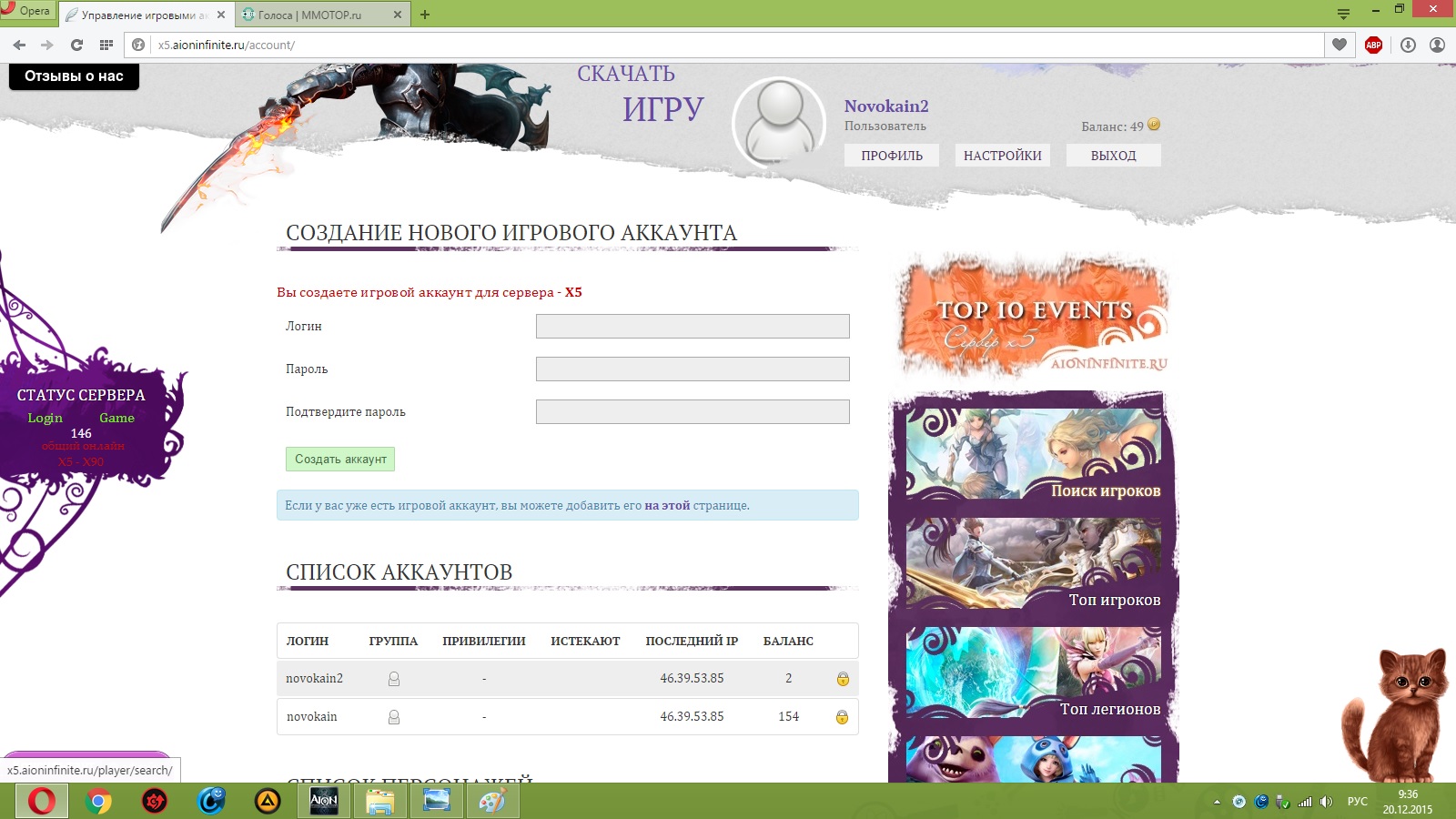Click the site info globe icon in address bar
The width and height of the screenshot is (1456, 819).
pos(138,45)
